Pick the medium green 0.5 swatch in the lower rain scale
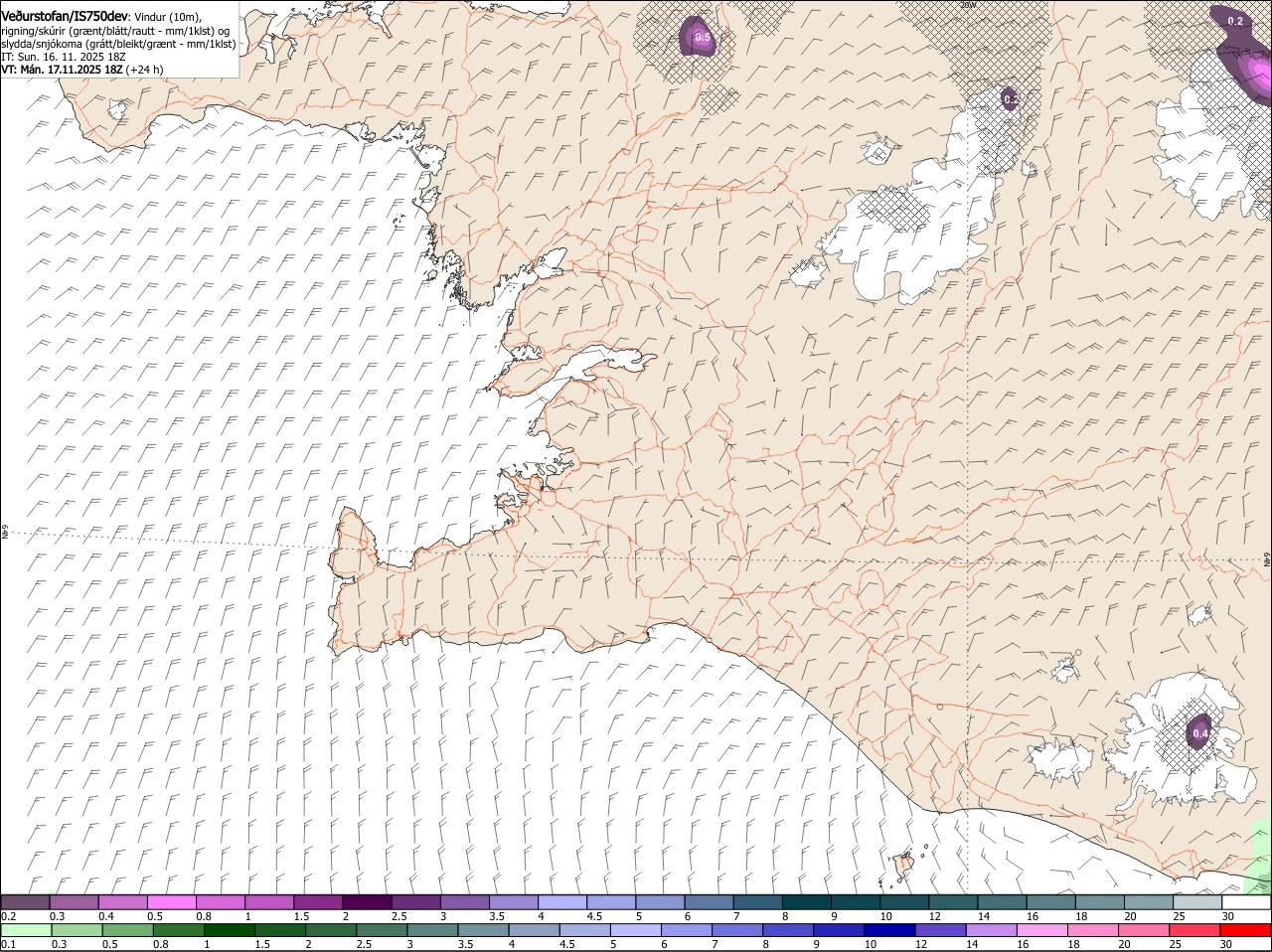1272x952 pixels. (128, 930)
